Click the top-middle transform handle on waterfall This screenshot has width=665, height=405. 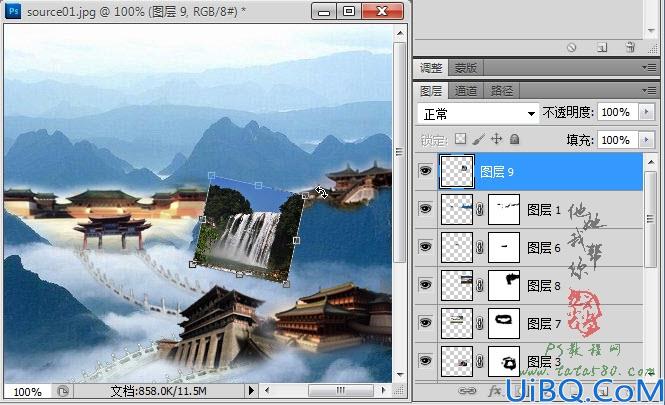point(258,185)
